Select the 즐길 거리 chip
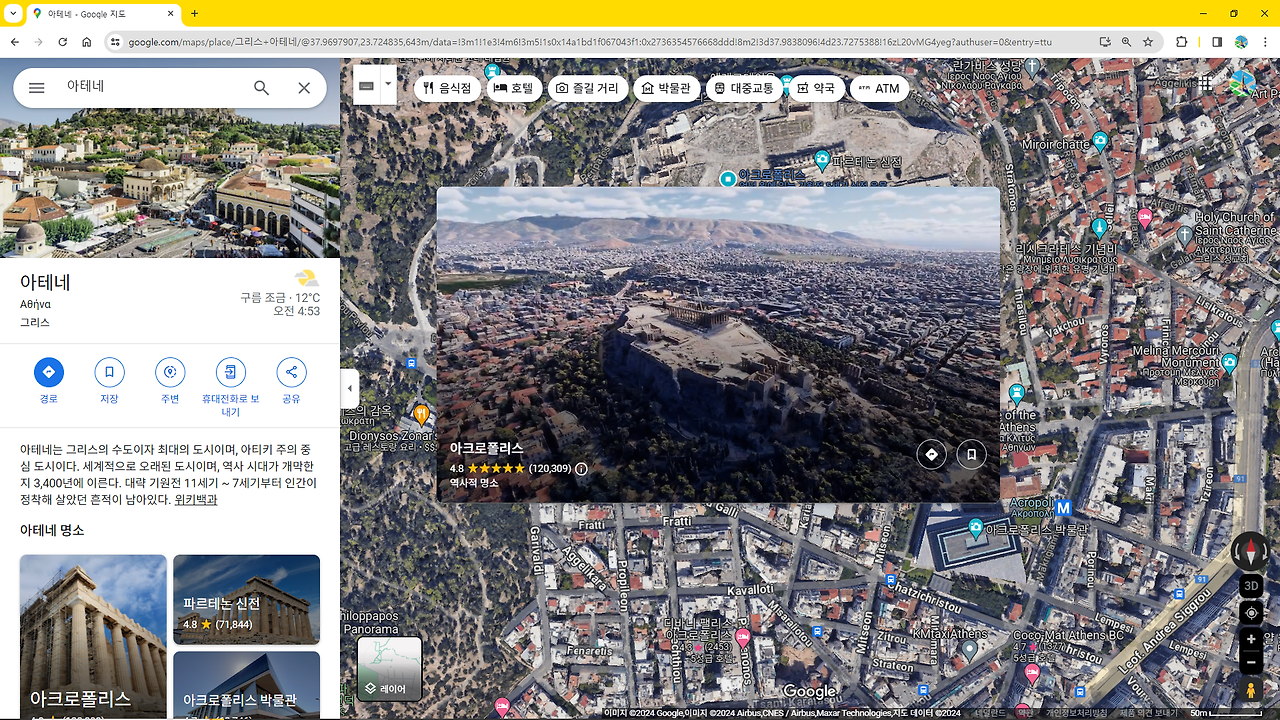Viewport: 1280px width, 720px height. pyautogui.click(x=588, y=88)
